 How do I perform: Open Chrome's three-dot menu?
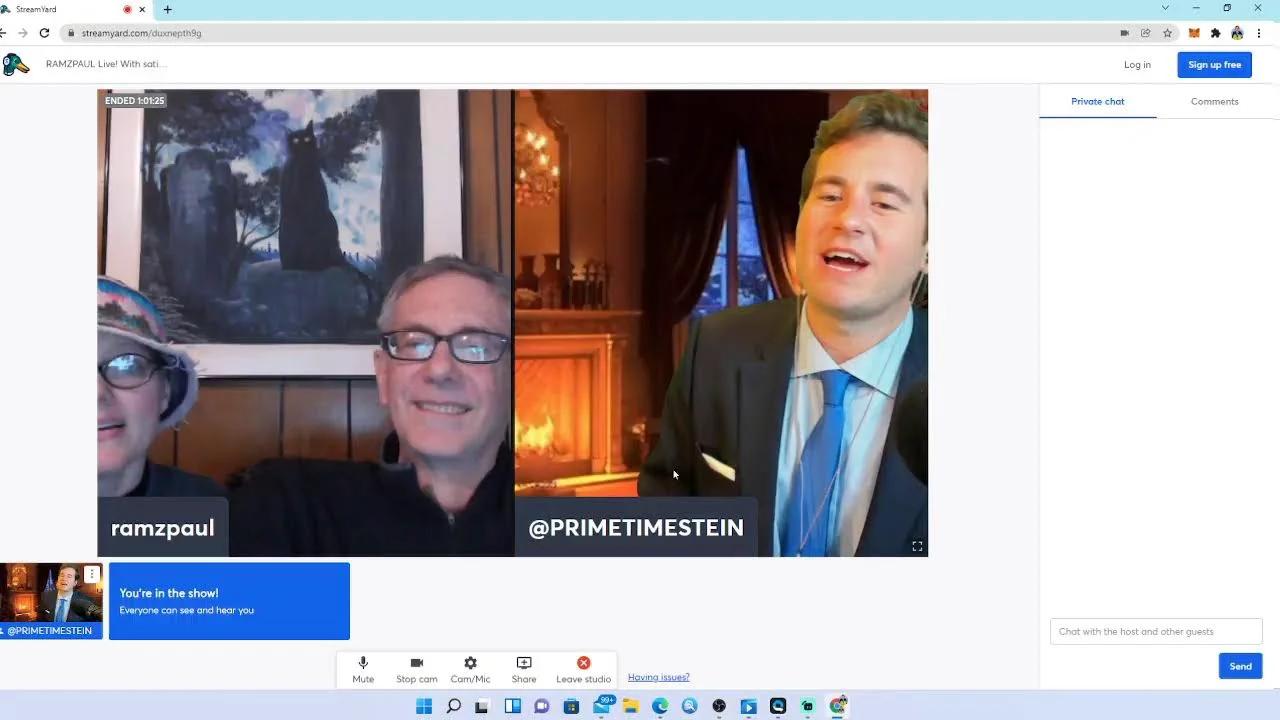point(1259,33)
